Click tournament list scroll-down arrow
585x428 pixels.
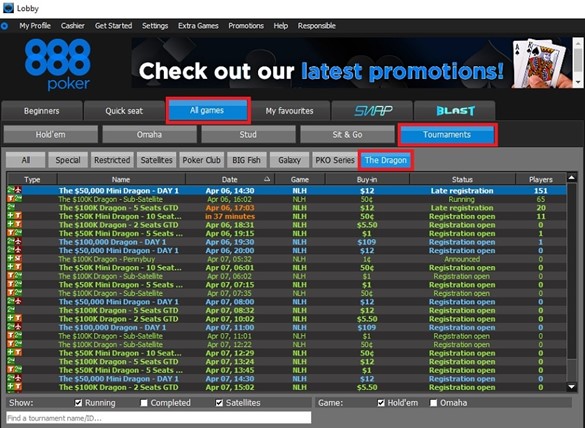tap(572, 387)
